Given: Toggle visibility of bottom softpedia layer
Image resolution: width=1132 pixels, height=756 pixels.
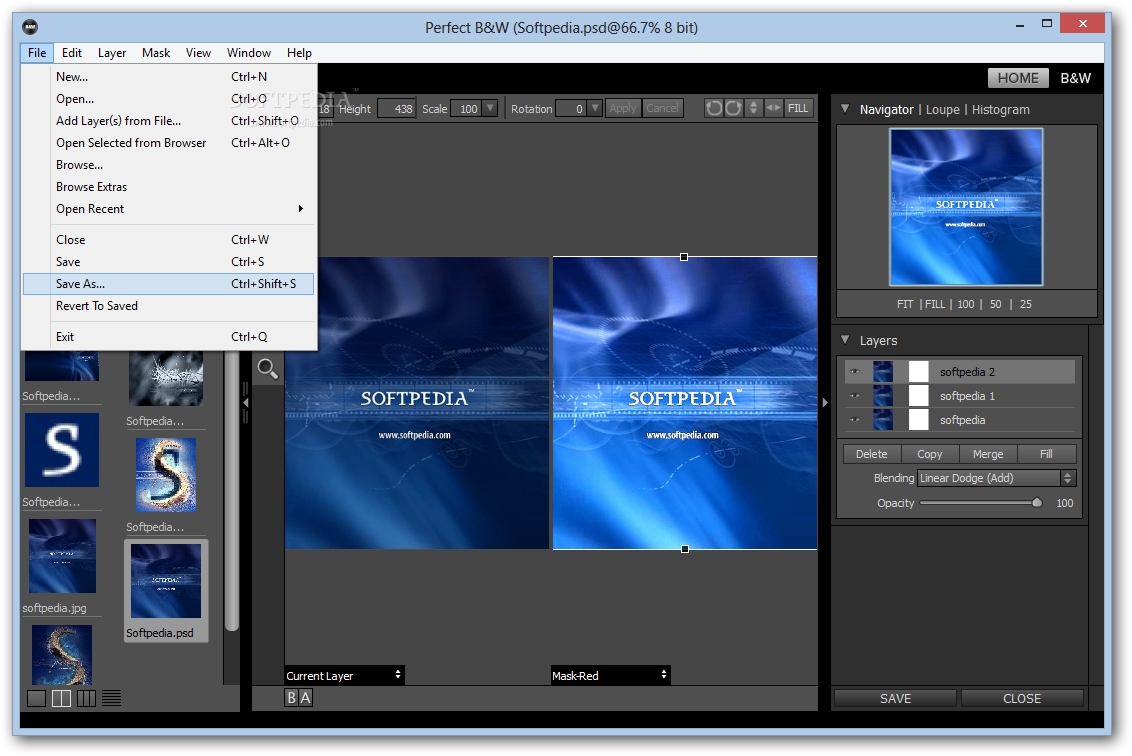Looking at the screenshot, I should [x=855, y=420].
